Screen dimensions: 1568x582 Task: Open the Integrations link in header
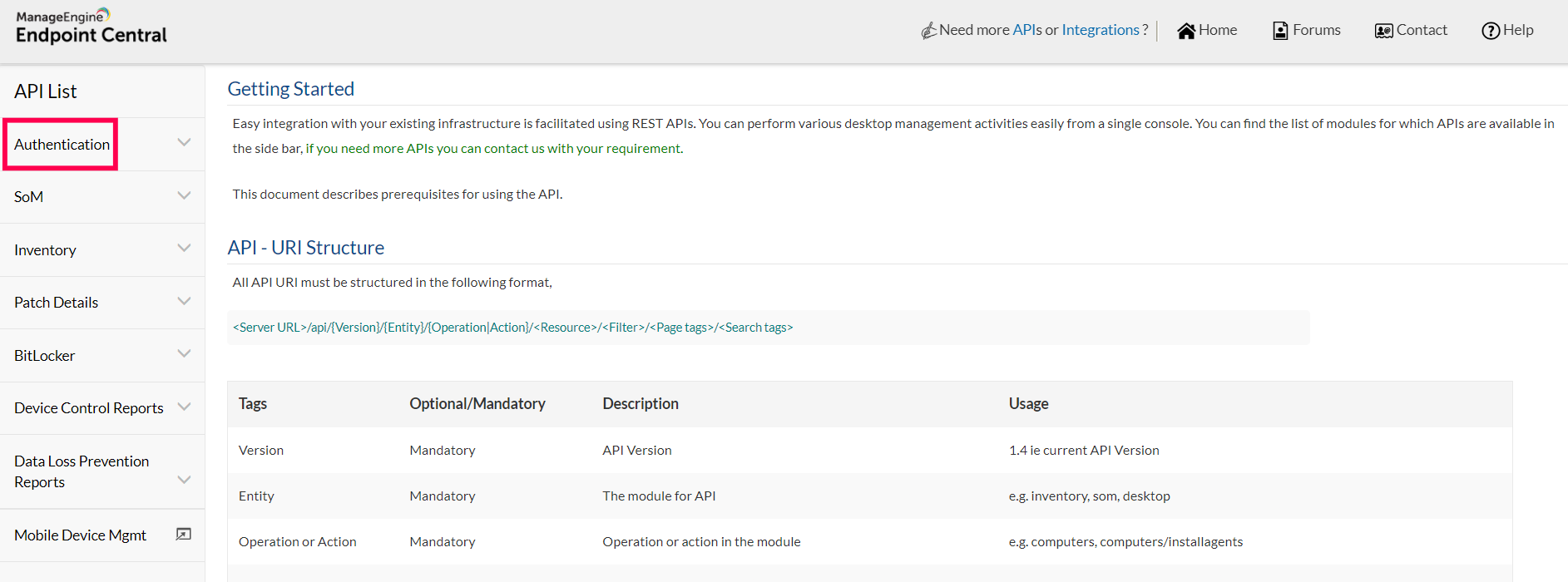1100,30
